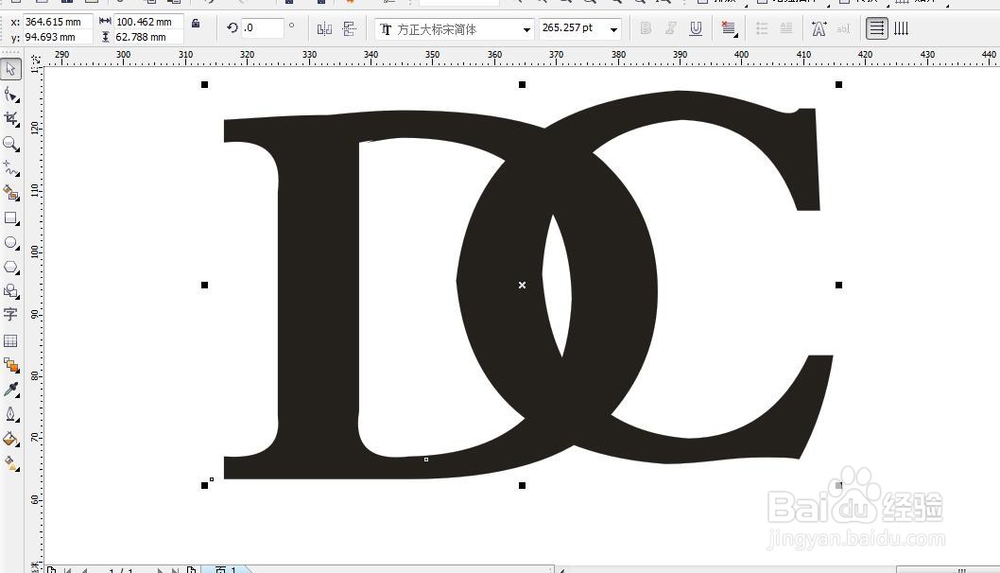Activate the Text tool 字

coord(10,314)
